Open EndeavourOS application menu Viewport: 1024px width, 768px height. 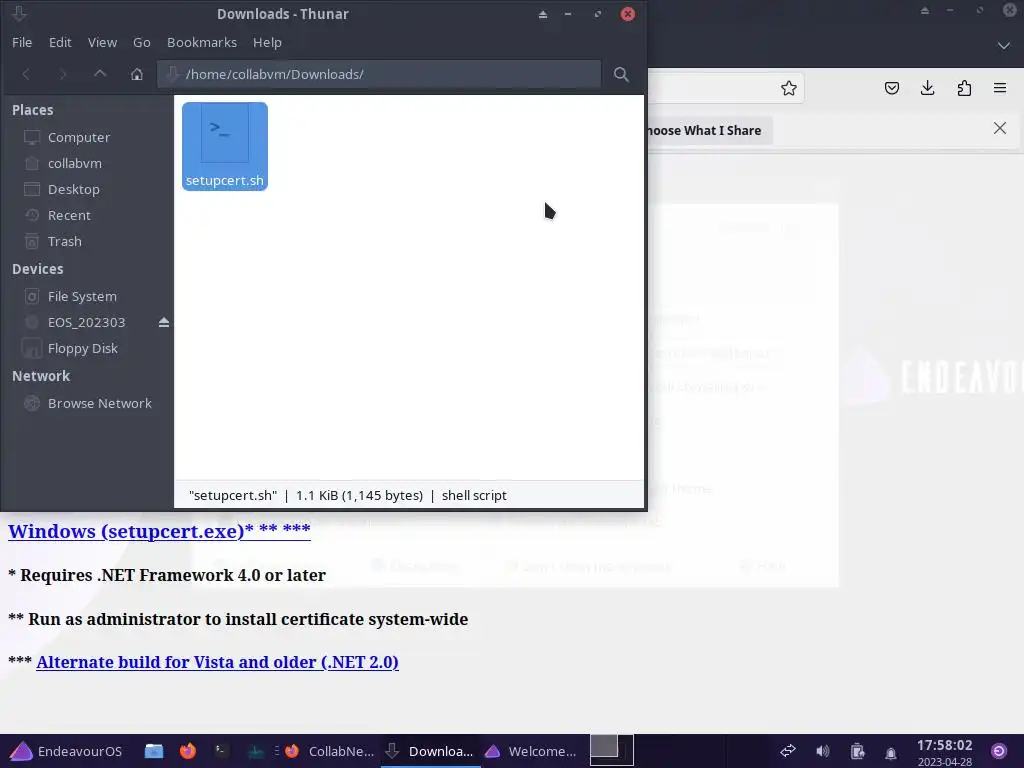pyautogui.click(x=66, y=751)
